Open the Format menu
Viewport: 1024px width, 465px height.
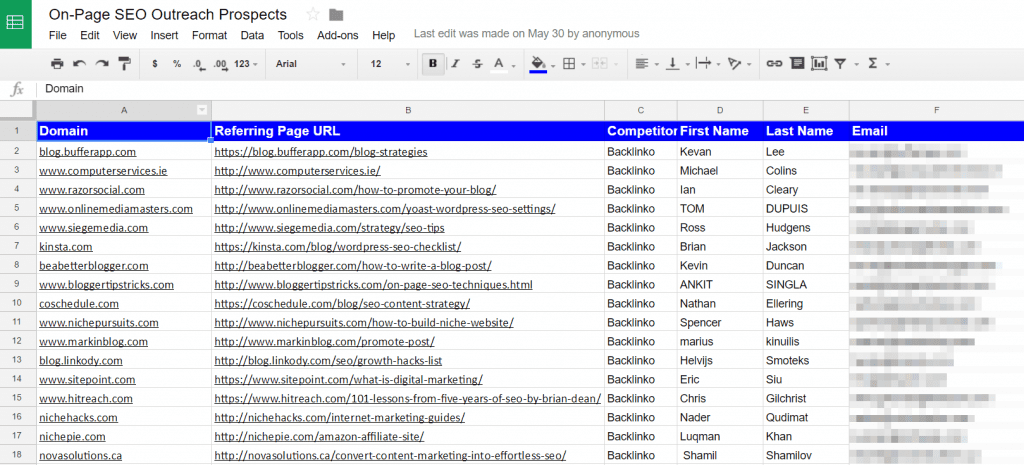(x=210, y=35)
